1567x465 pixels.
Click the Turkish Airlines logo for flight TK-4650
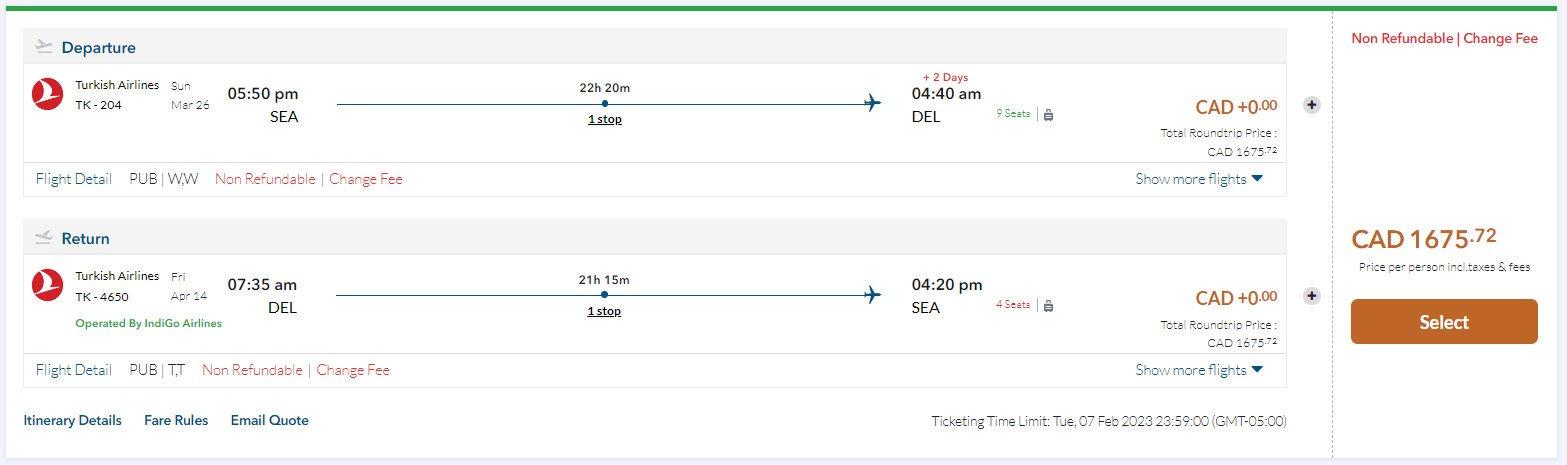click(x=47, y=285)
